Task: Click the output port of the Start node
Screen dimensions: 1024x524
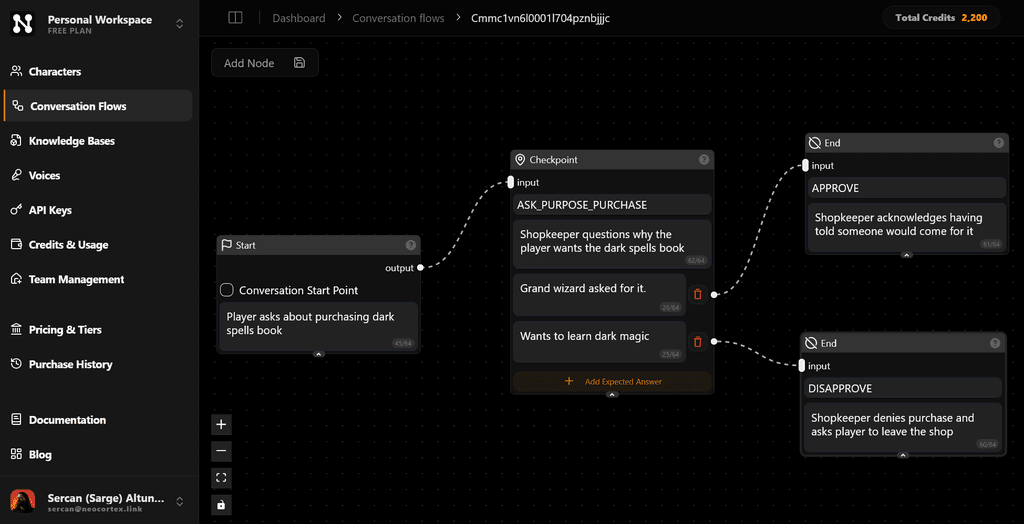Action: 421,267
